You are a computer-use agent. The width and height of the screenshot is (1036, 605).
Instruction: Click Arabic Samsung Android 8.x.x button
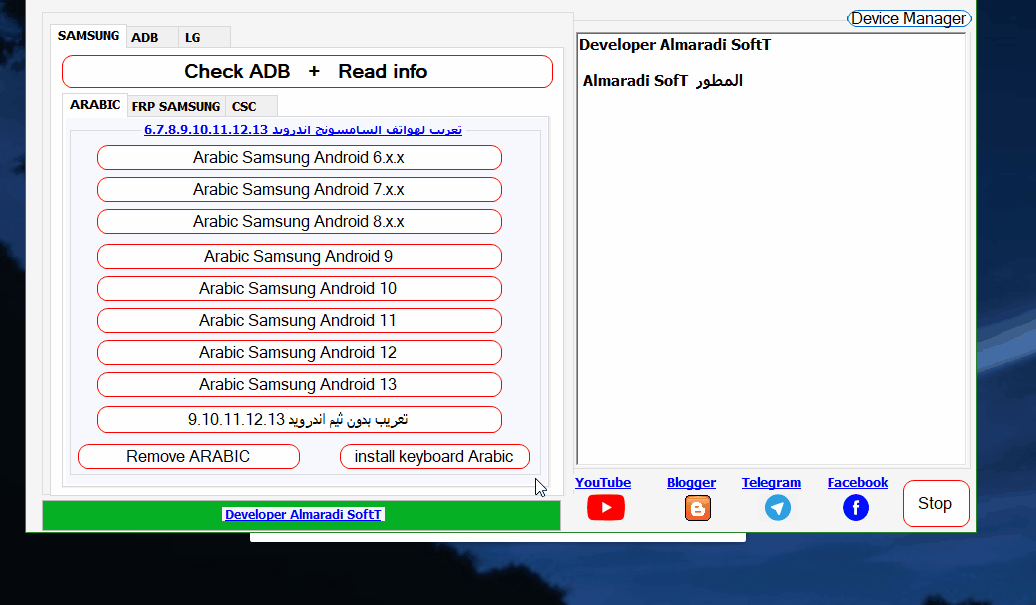(299, 221)
